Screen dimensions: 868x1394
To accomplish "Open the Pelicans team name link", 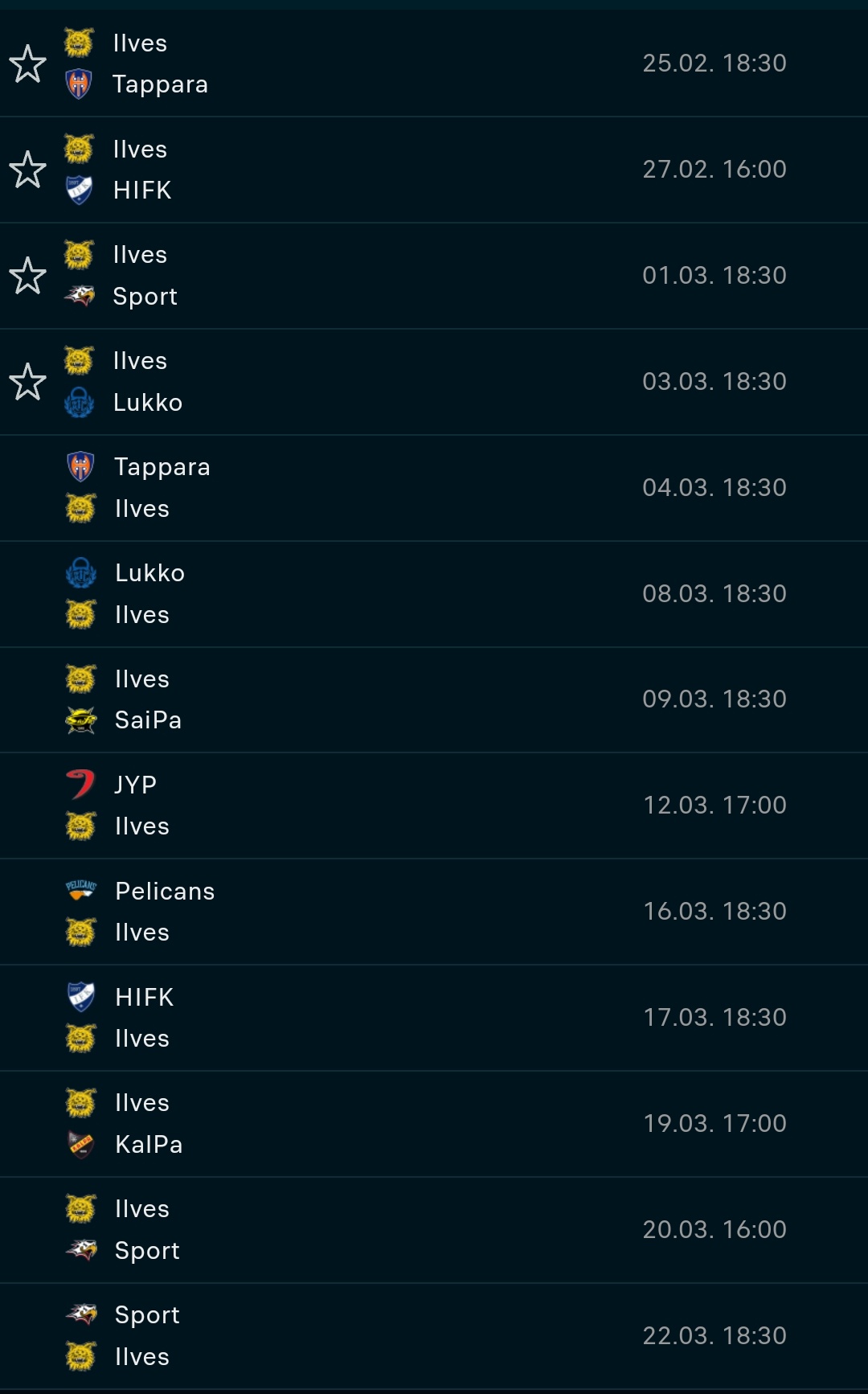I will [x=165, y=891].
